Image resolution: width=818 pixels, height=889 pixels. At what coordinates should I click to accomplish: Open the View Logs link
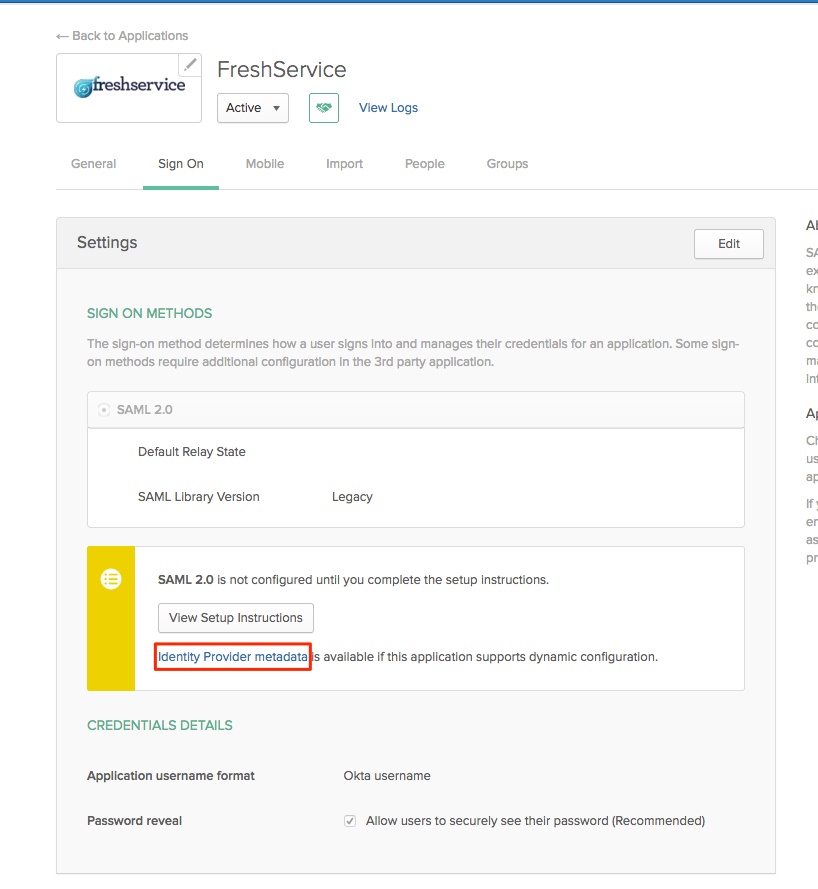(388, 108)
